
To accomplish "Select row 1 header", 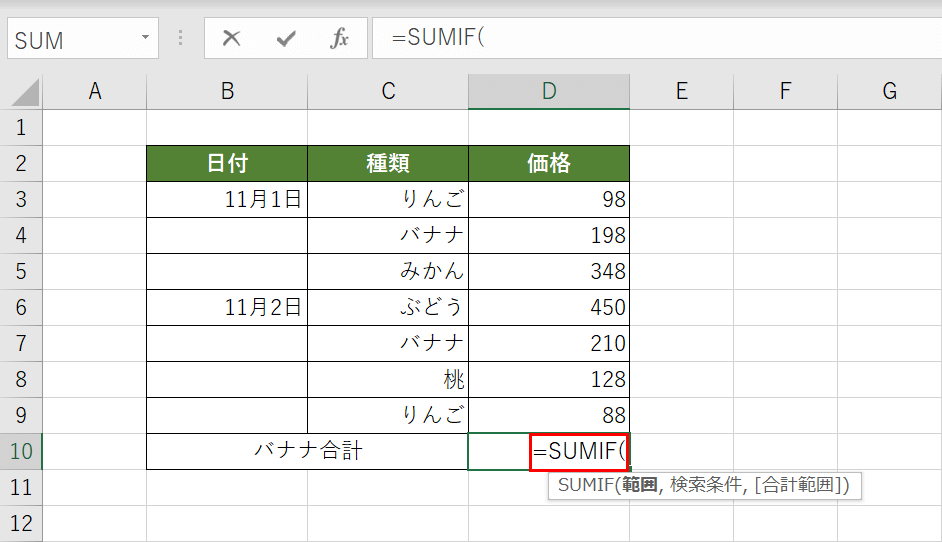I will (21, 127).
